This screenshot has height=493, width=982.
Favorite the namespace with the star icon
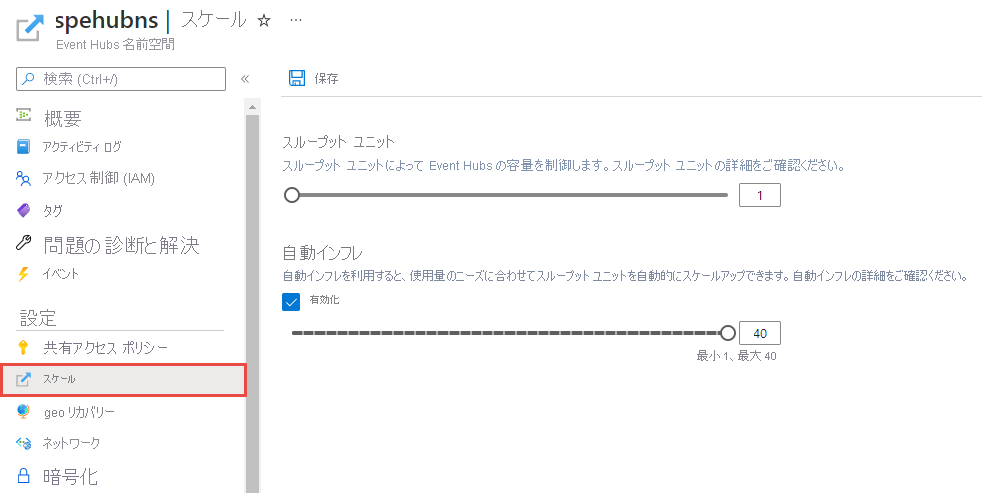tap(264, 21)
